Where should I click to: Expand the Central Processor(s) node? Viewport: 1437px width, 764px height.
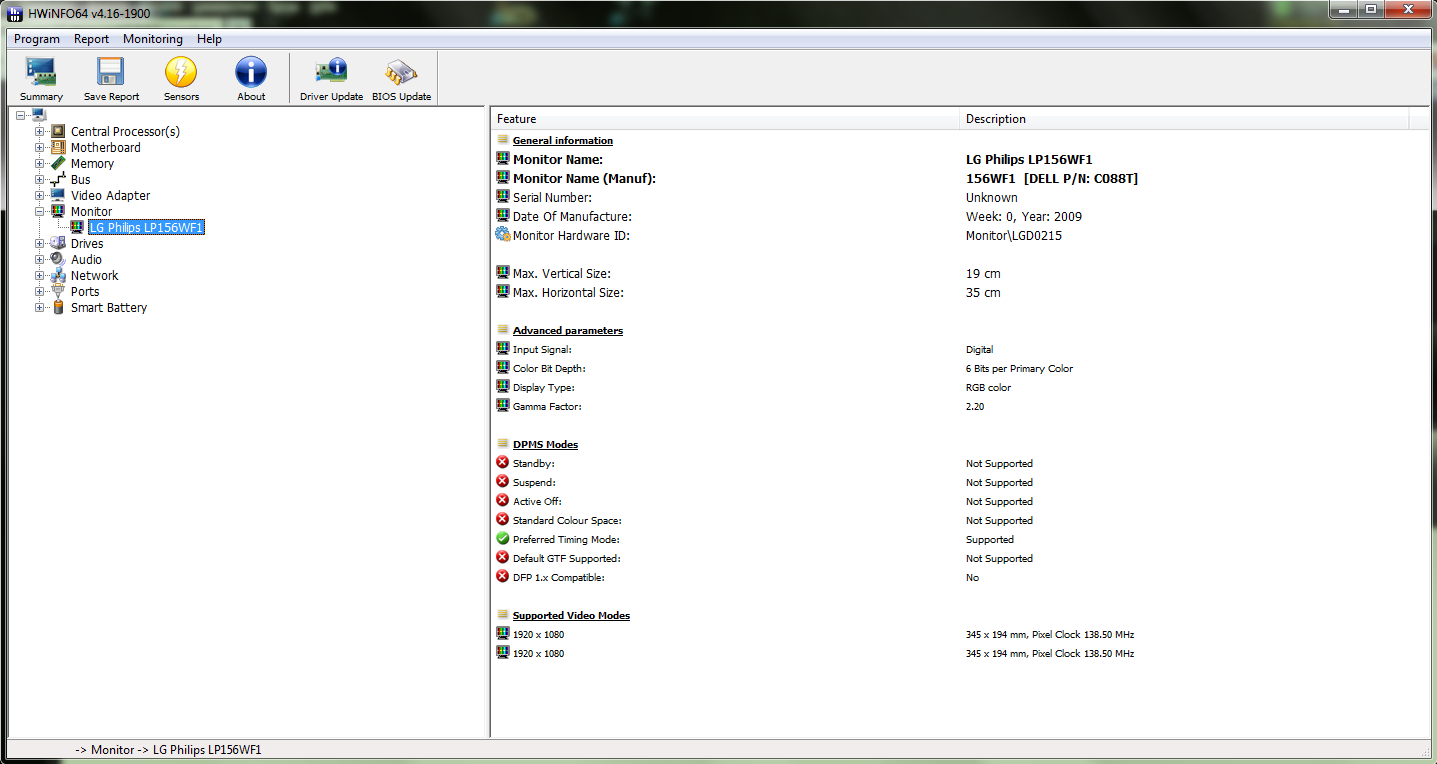point(40,131)
